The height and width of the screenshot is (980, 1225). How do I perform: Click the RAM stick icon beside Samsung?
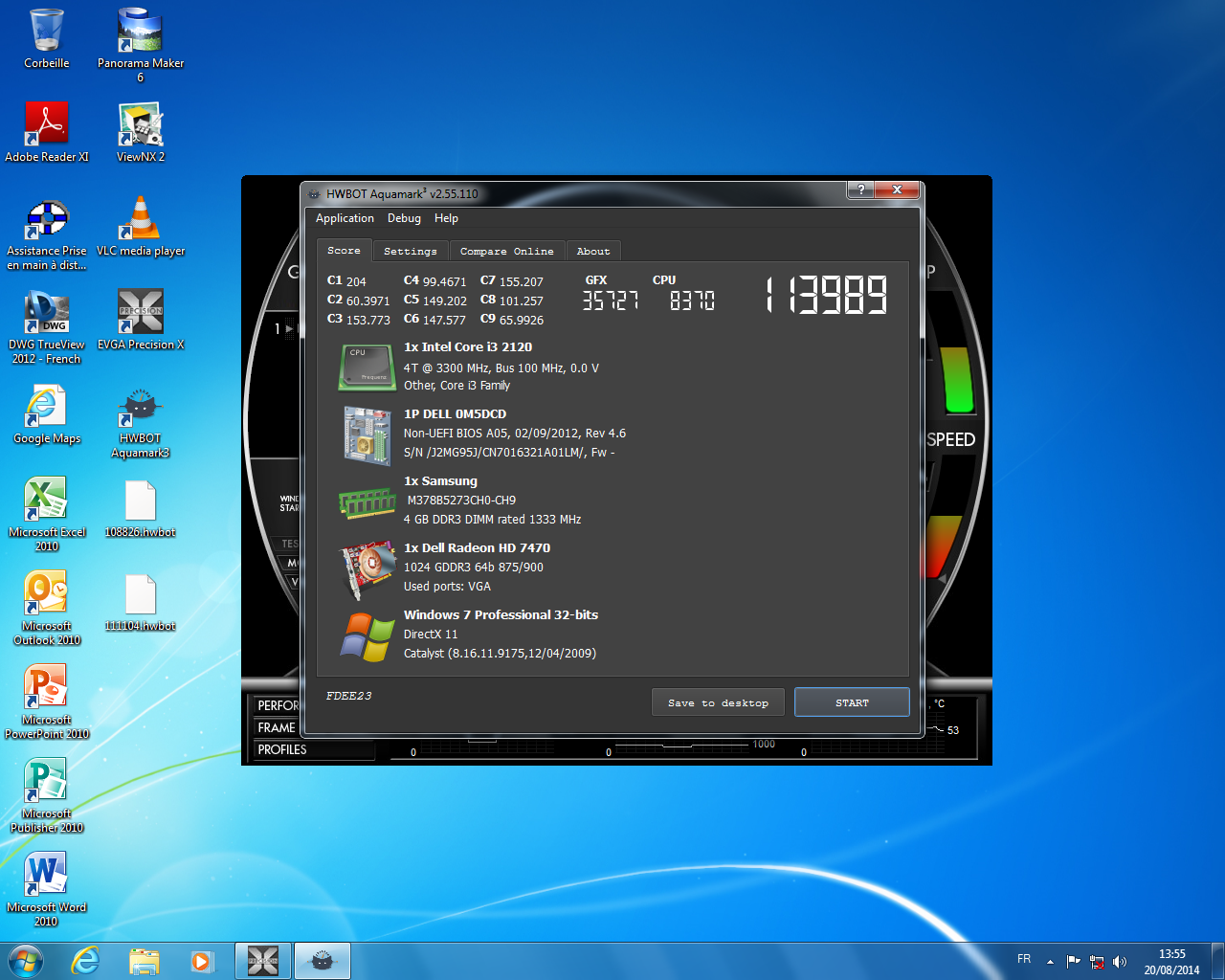367,502
